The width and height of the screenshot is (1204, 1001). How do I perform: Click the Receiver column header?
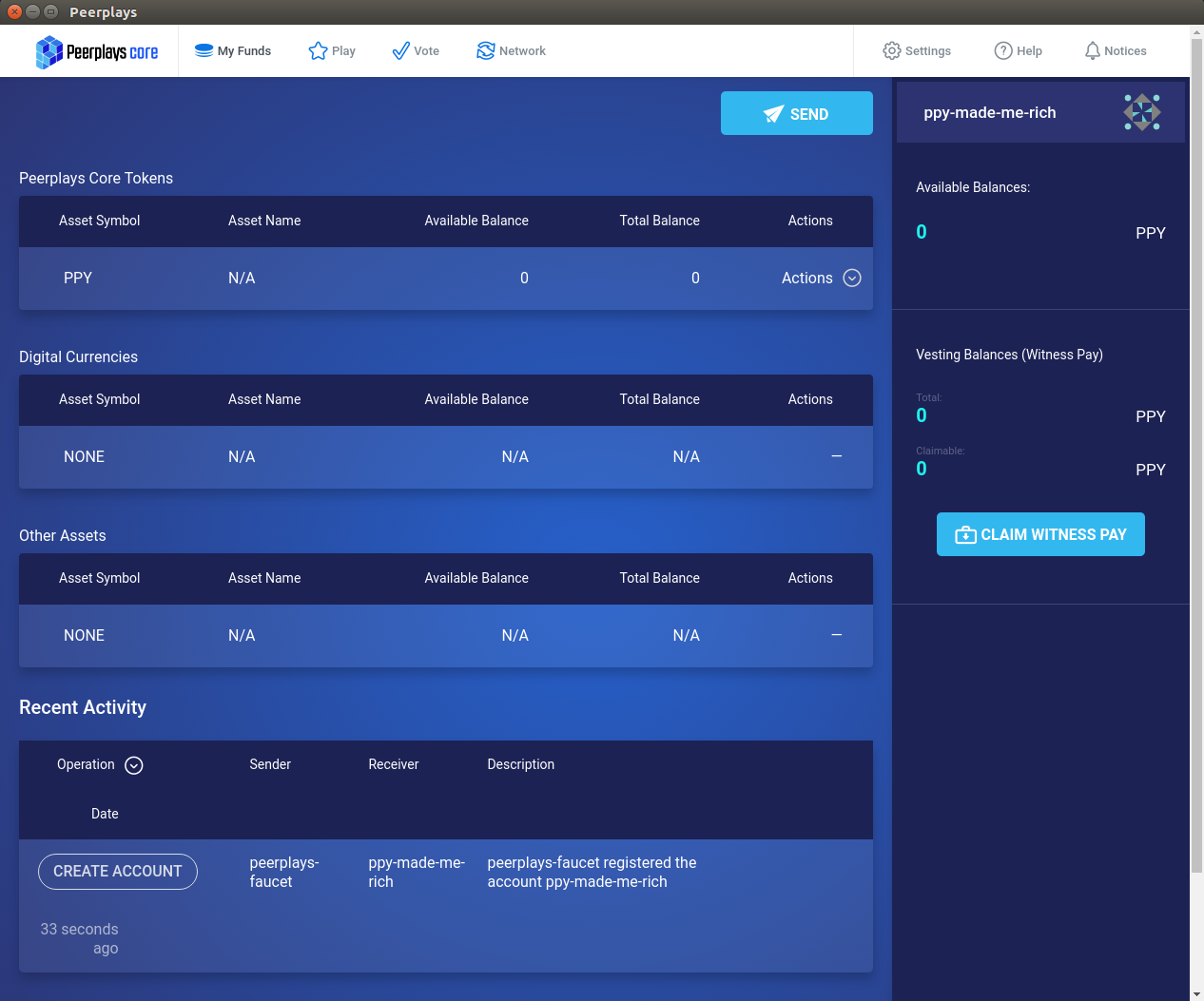394,764
